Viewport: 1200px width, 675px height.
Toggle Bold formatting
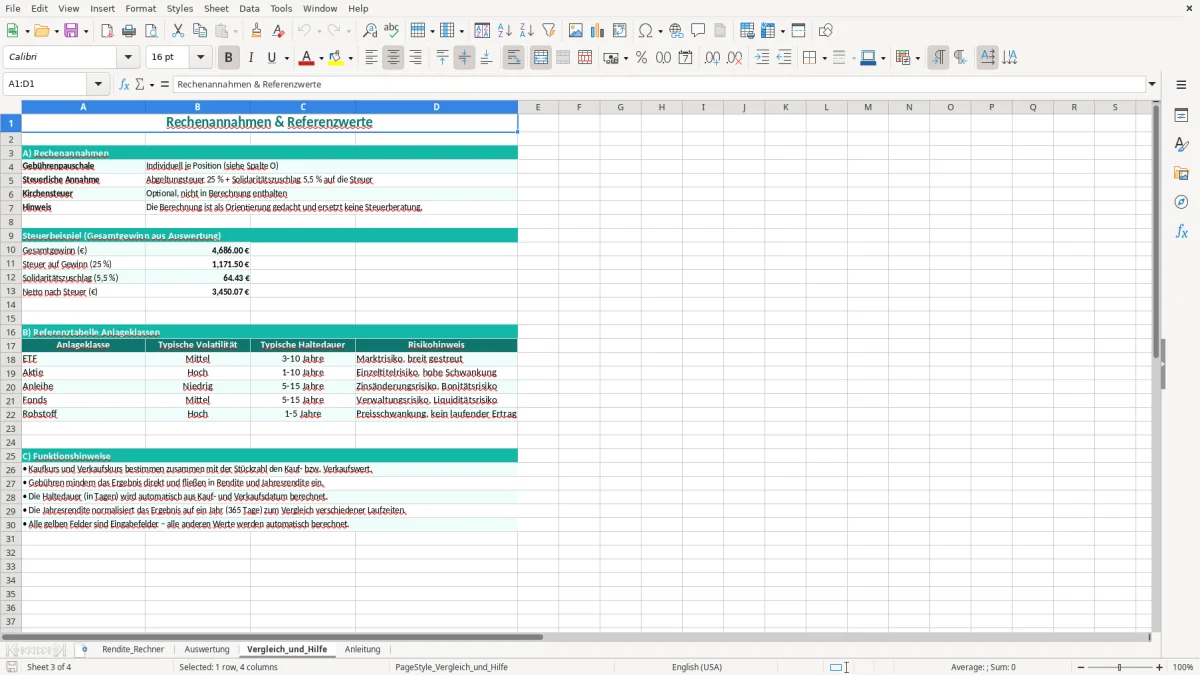tap(228, 58)
